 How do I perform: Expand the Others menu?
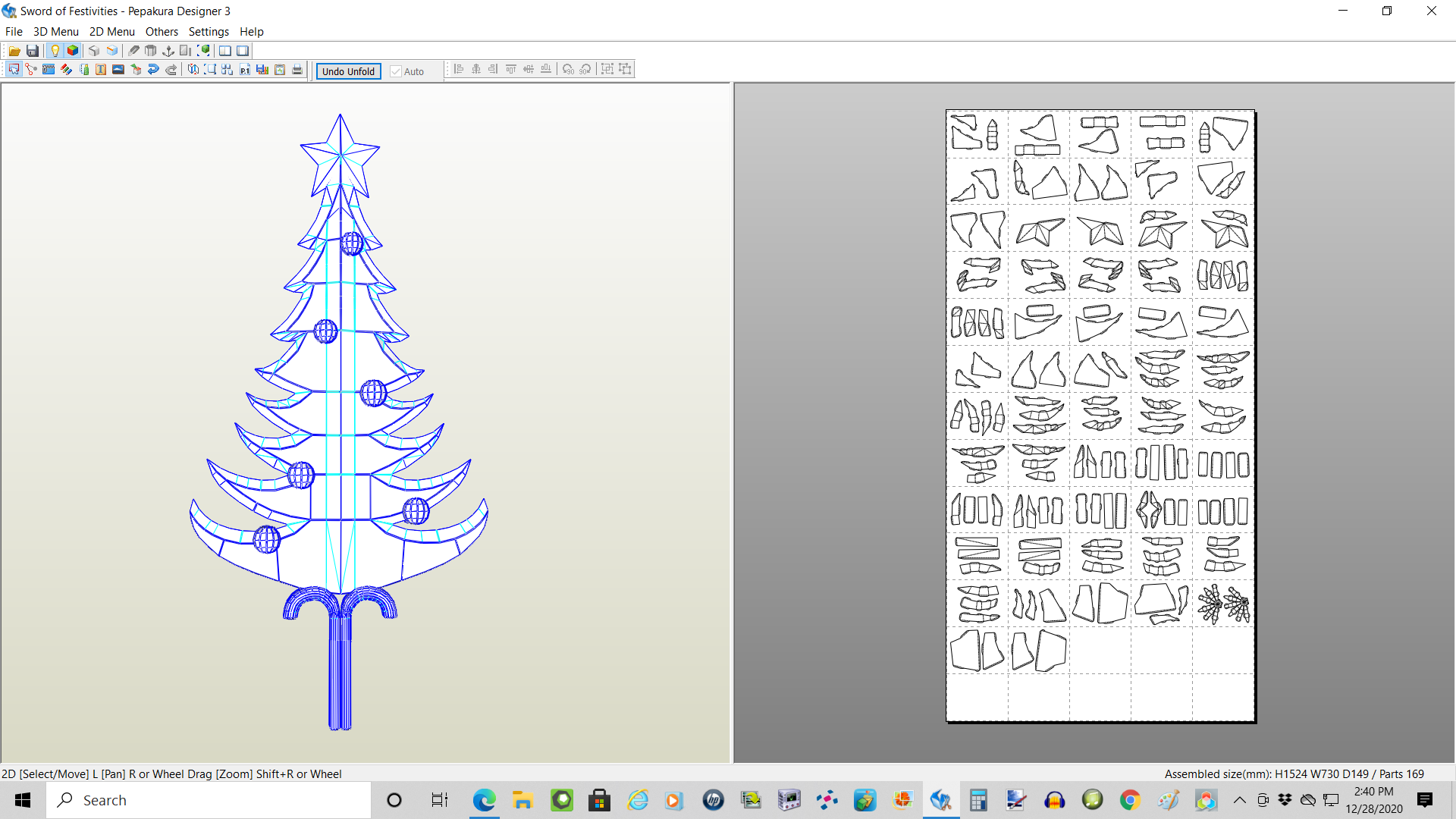click(x=162, y=32)
